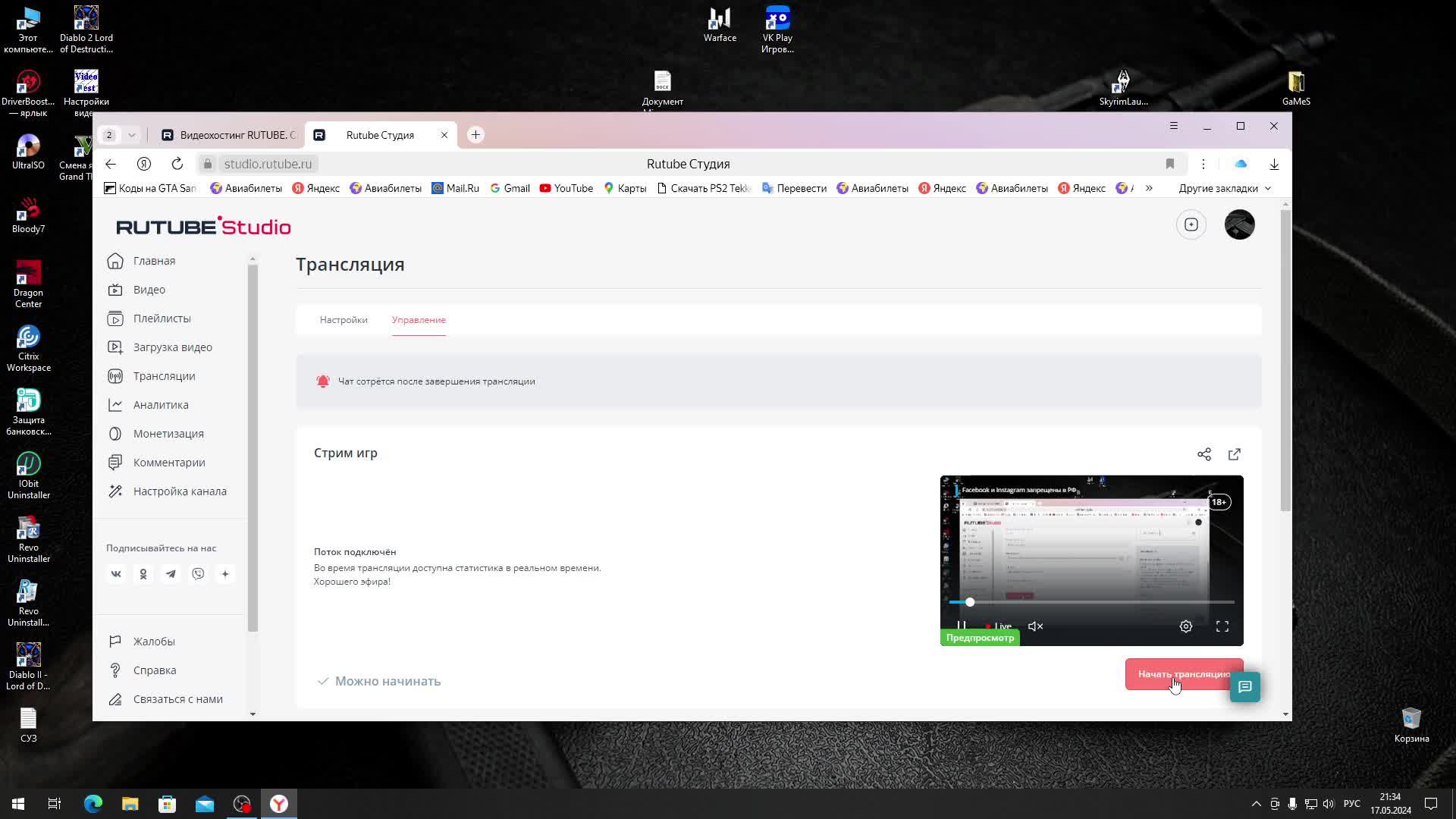The height and width of the screenshot is (819, 1456).
Task: Open the Монетизация section
Action: coord(155,434)
